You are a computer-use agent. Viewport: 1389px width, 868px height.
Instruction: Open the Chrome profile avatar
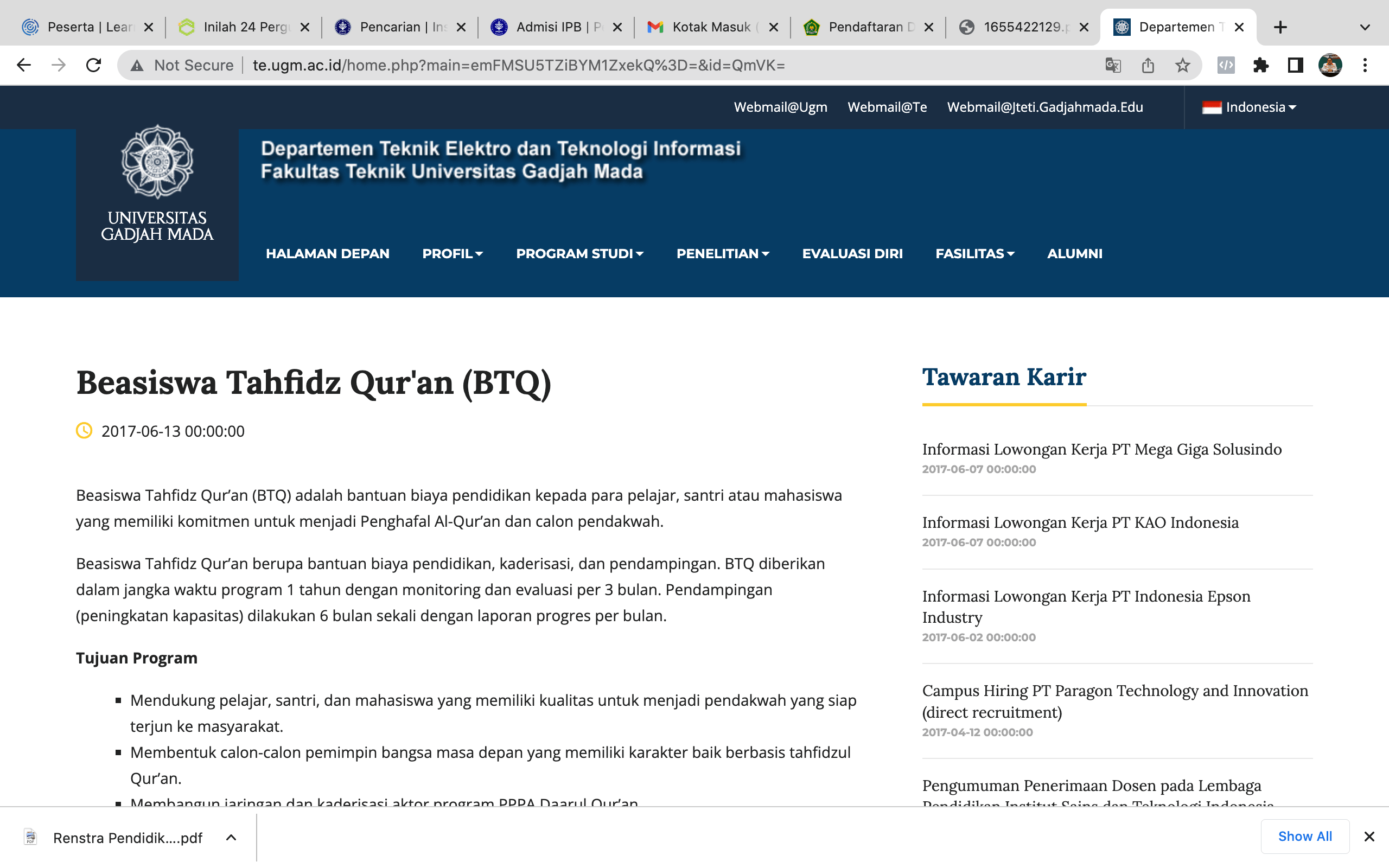point(1330,65)
